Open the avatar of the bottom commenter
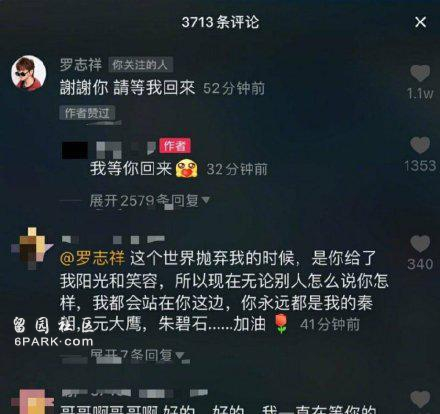The width and height of the screenshot is (440, 414). pos(32,402)
